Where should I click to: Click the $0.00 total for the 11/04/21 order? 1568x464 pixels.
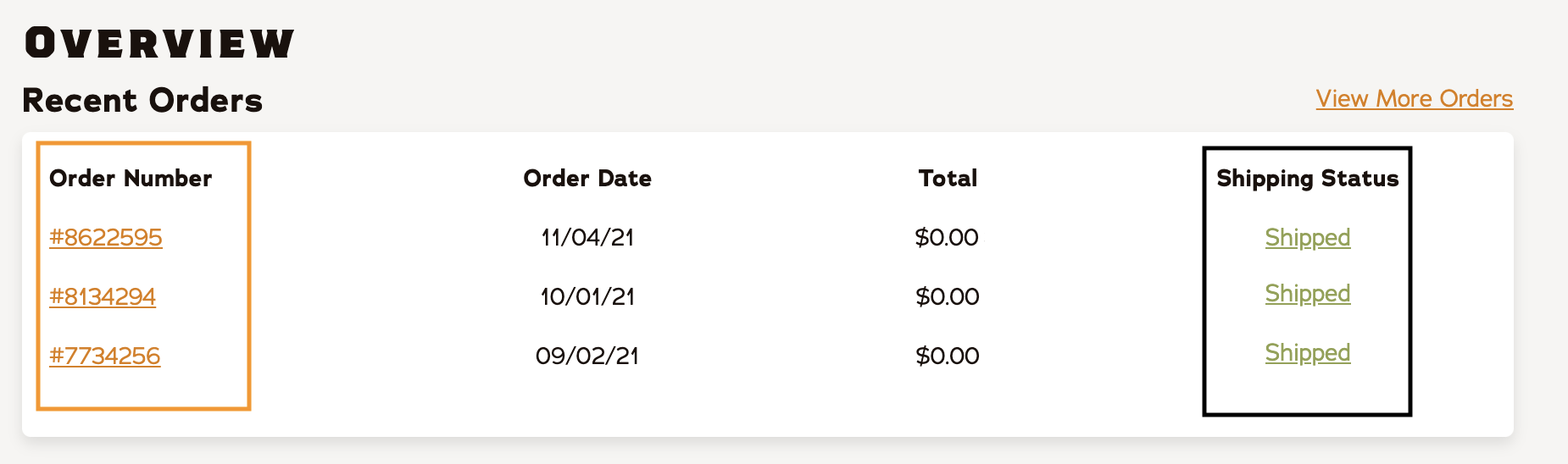click(947, 237)
